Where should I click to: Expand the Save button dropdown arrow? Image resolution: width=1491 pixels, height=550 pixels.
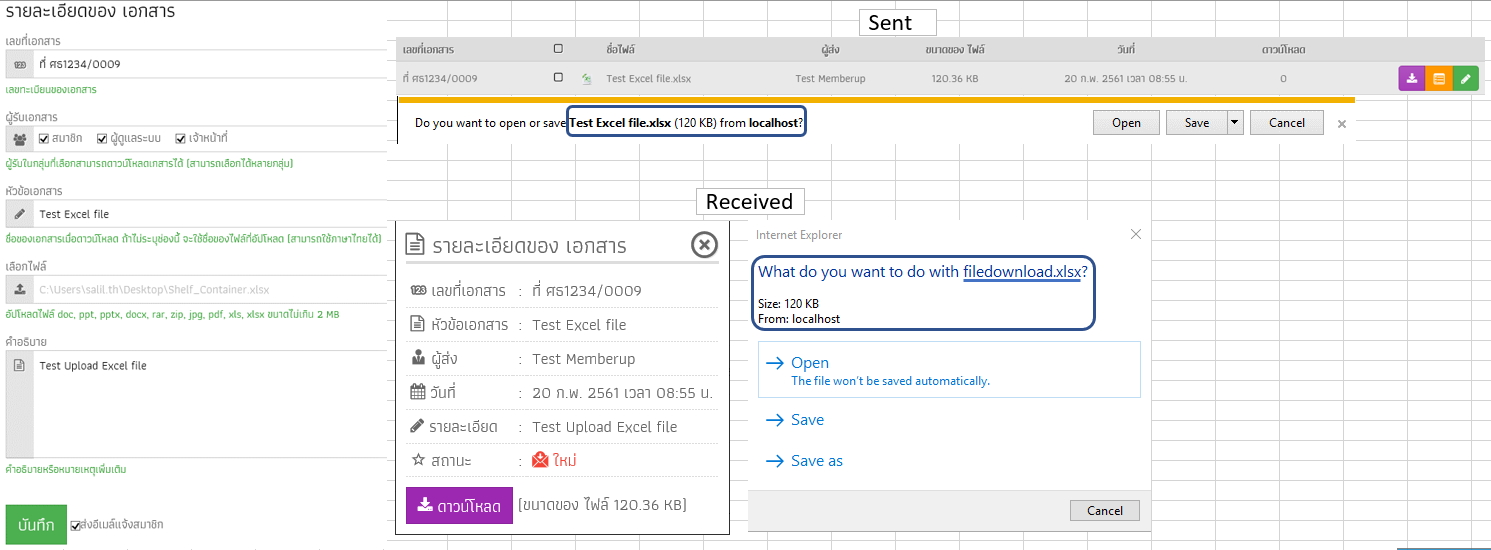[x=1235, y=123]
